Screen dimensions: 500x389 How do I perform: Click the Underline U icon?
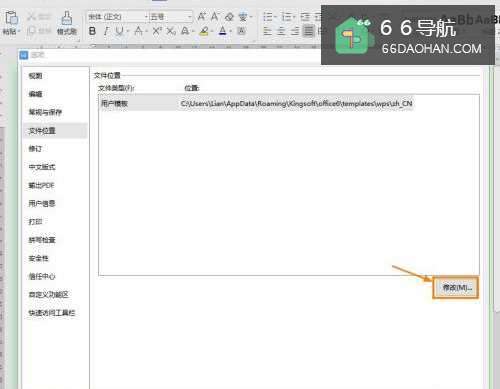[119, 31]
